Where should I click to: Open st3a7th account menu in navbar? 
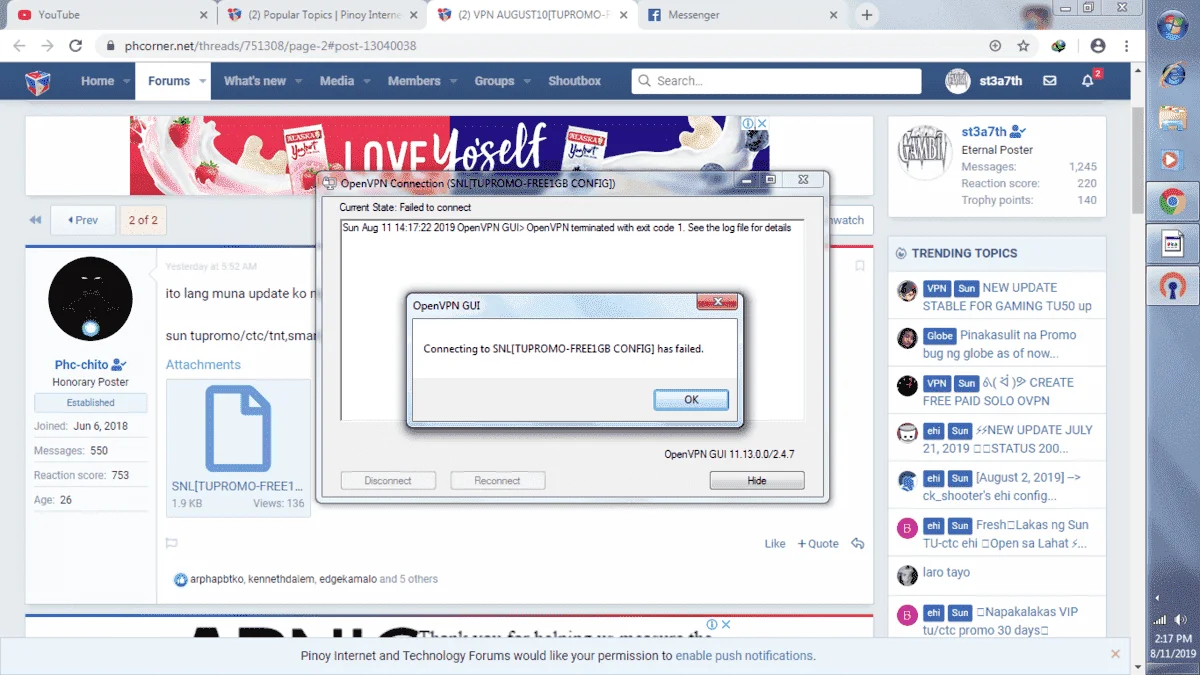[x=984, y=81]
